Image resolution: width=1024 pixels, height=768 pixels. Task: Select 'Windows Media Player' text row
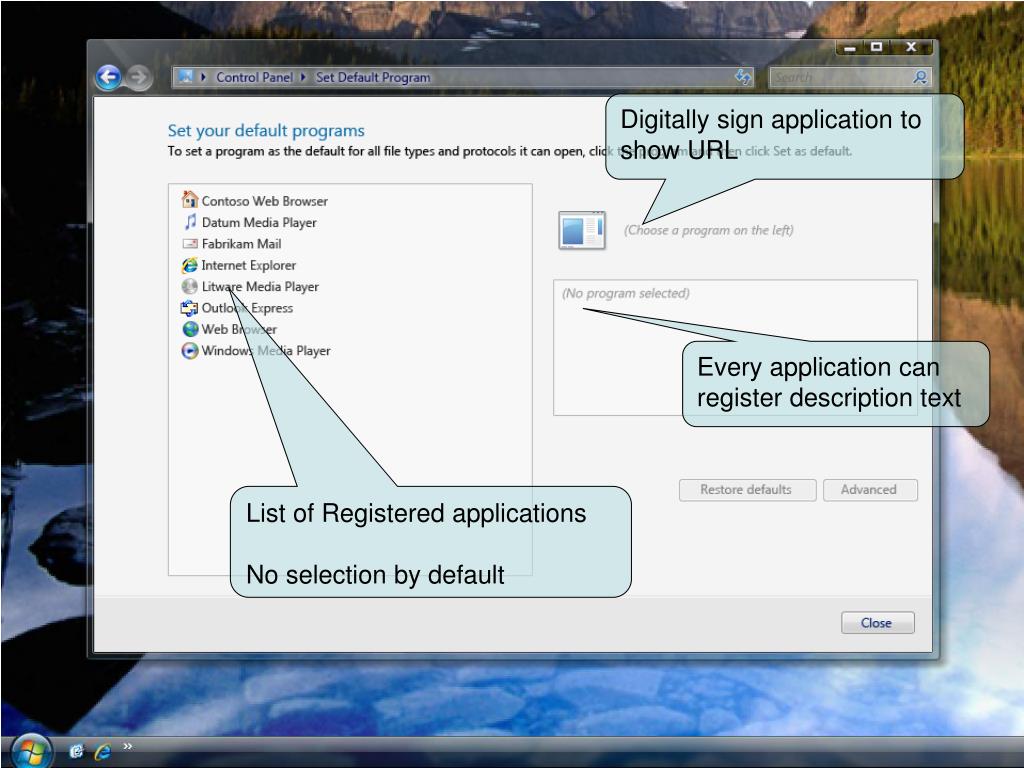point(266,351)
